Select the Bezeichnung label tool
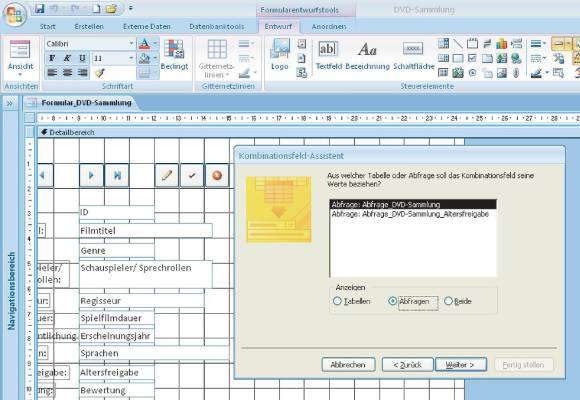Image resolution: width=580 pixels, height=400 pixels. click(x=367, y=54)
